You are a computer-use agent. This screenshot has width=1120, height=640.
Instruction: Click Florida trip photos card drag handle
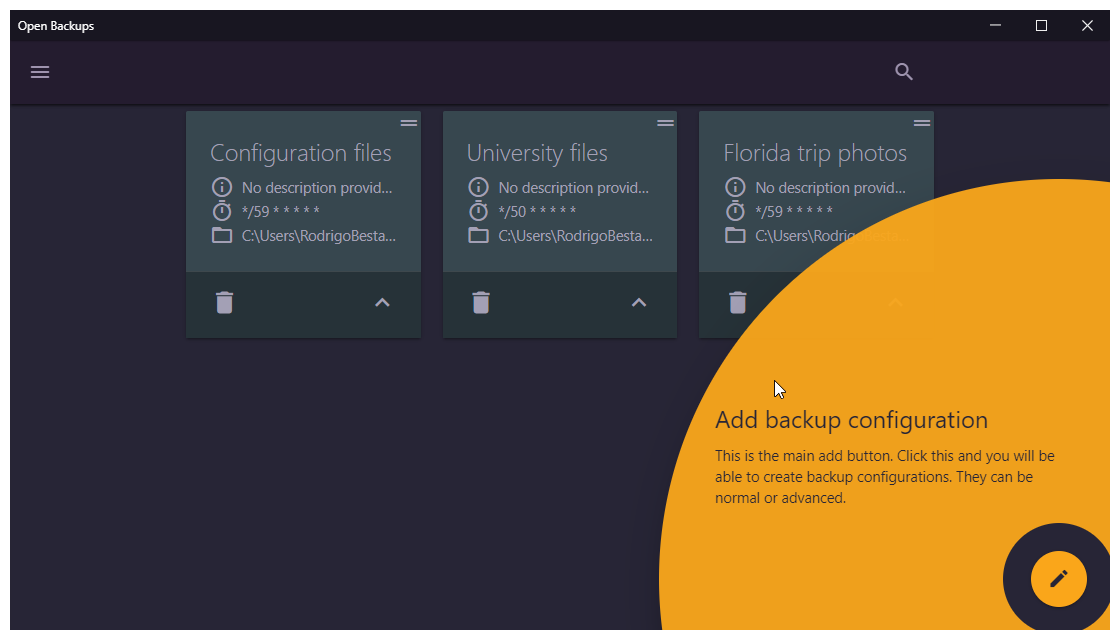click(922, 123)
